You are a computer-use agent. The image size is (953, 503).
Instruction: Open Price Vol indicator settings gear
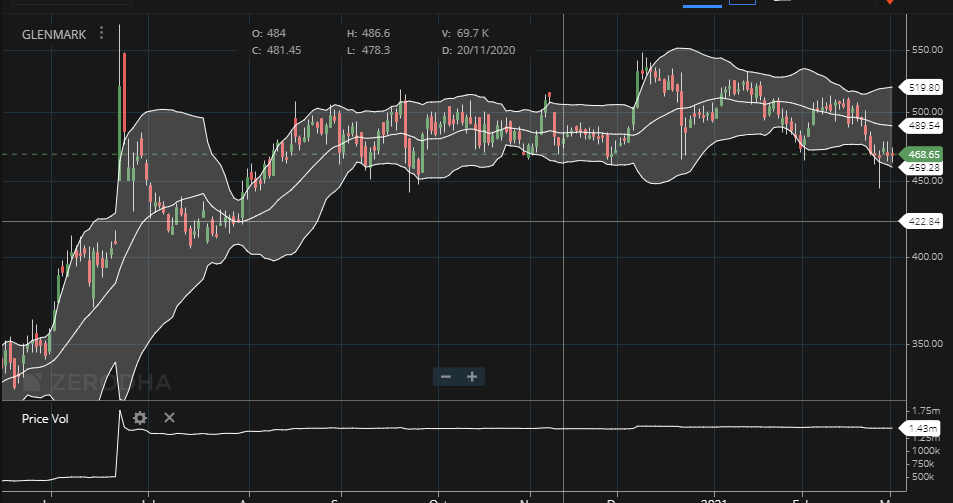click(x=140, y=418)
